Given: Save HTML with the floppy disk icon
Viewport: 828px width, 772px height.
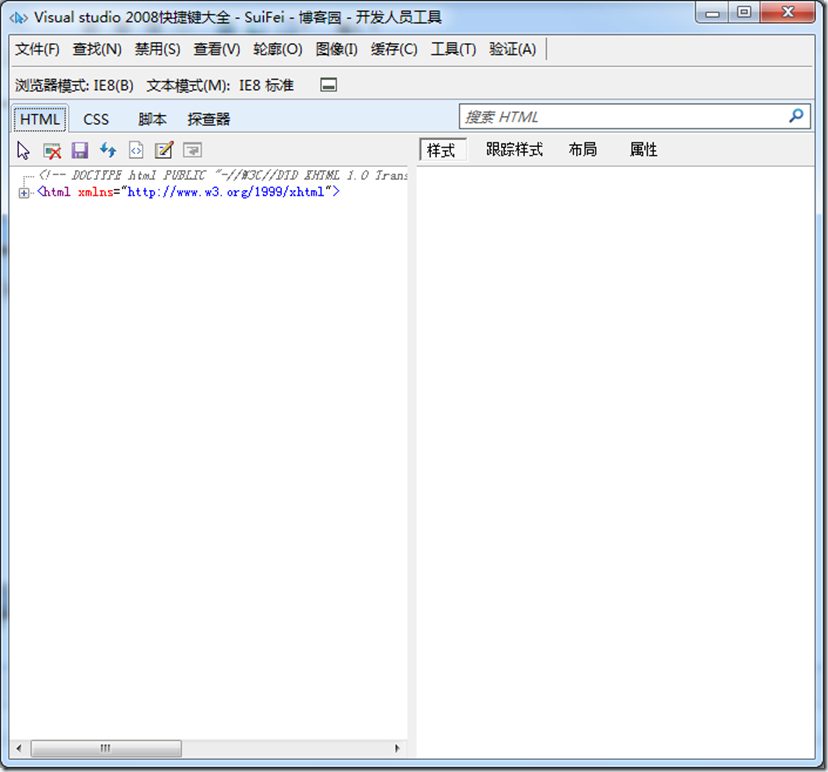Looking at the screenshot, I should click(x=80, y=150).
